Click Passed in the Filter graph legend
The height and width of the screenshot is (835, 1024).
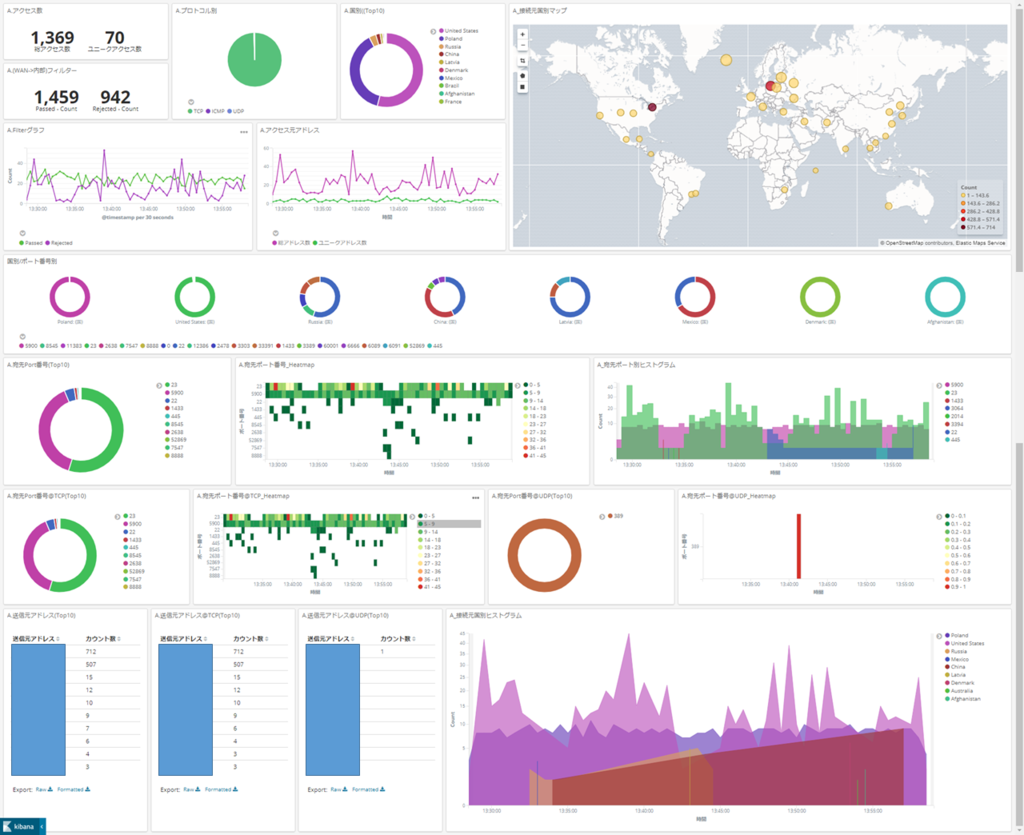click(x=31, y=243)
